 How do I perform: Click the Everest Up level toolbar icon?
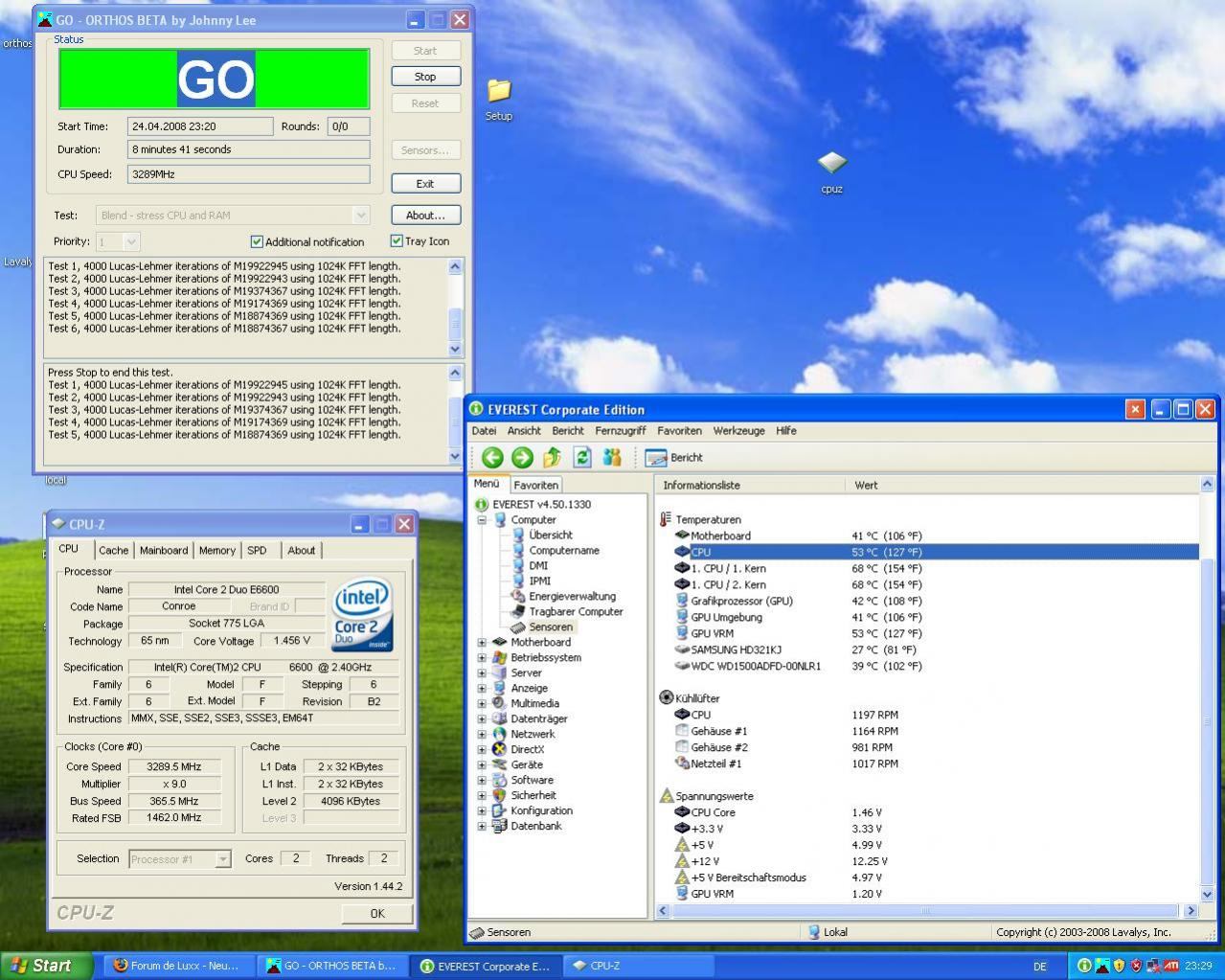pos(552,457)
